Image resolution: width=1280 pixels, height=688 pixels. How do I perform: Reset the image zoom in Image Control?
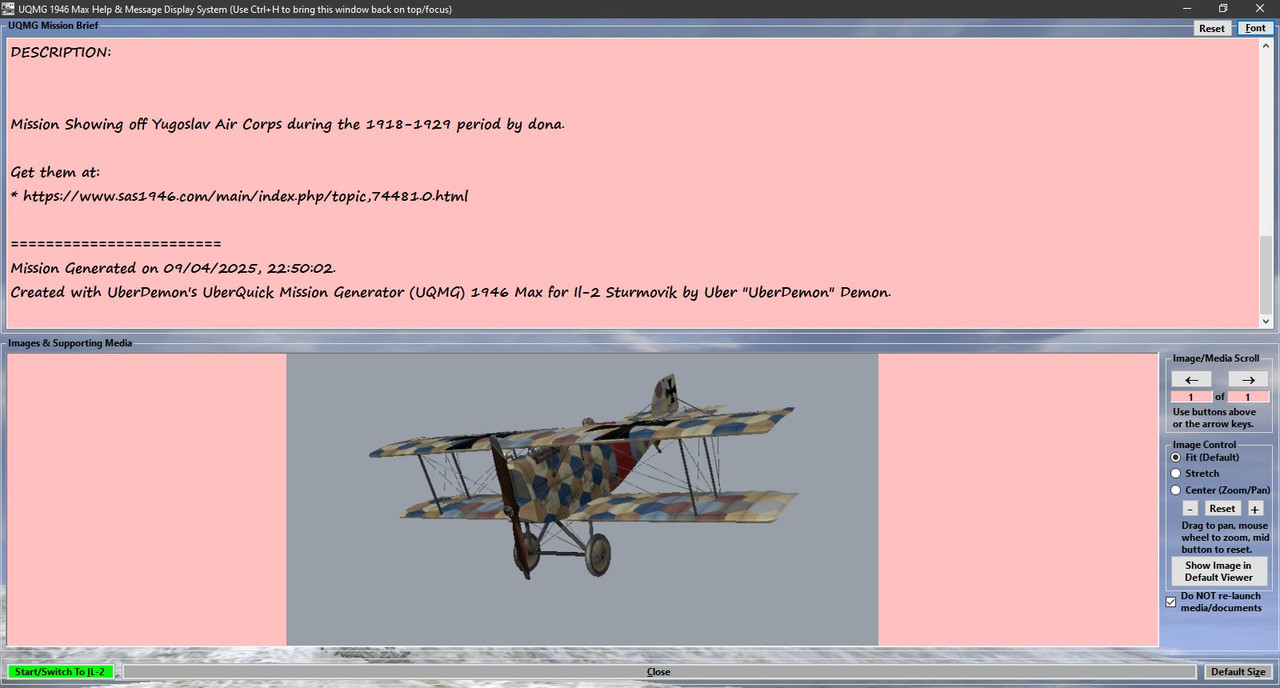[1222, 509]
